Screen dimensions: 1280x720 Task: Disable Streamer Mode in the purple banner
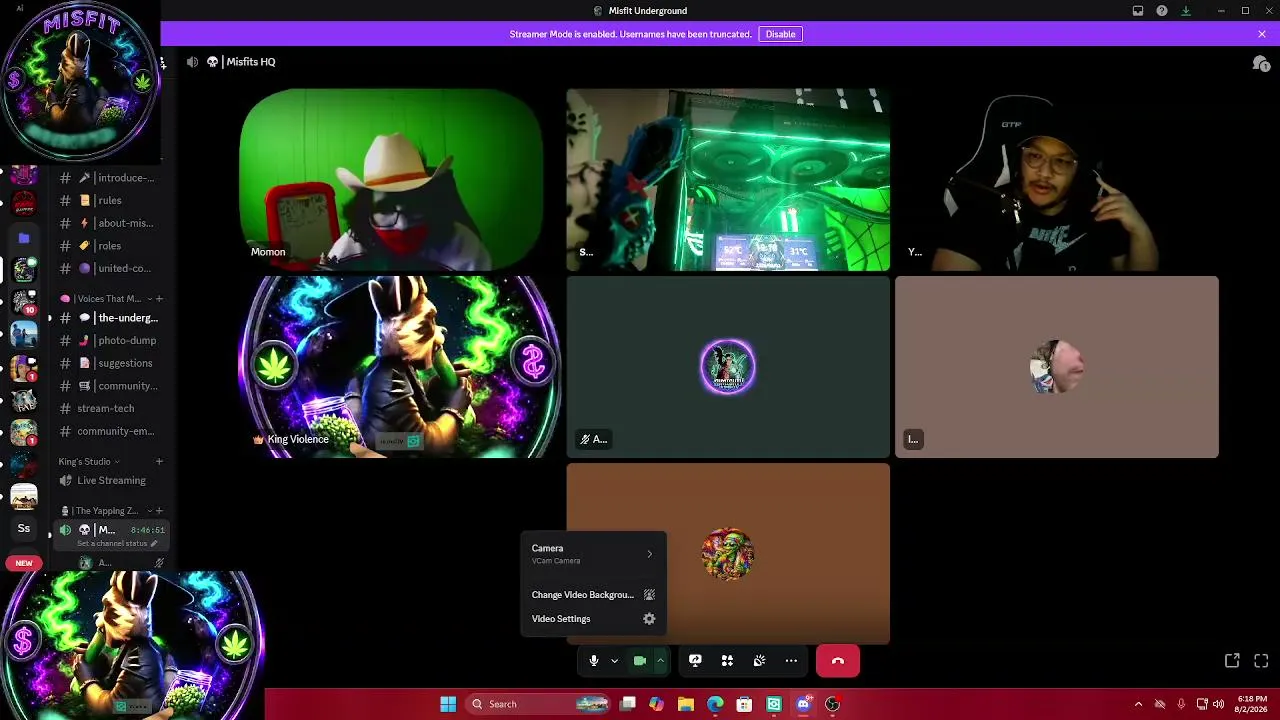780,34
